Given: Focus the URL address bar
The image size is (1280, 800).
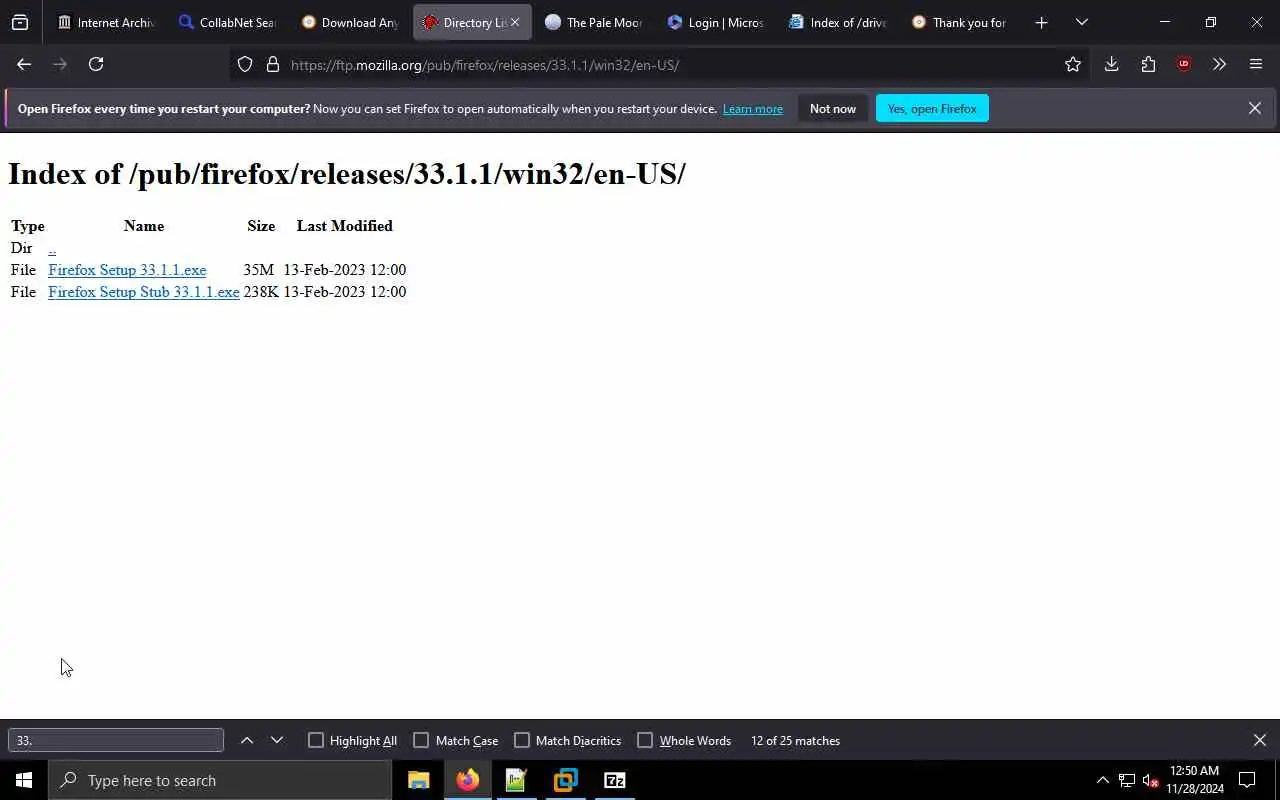Looking at the screenshot, I should [x=660, y=65].
